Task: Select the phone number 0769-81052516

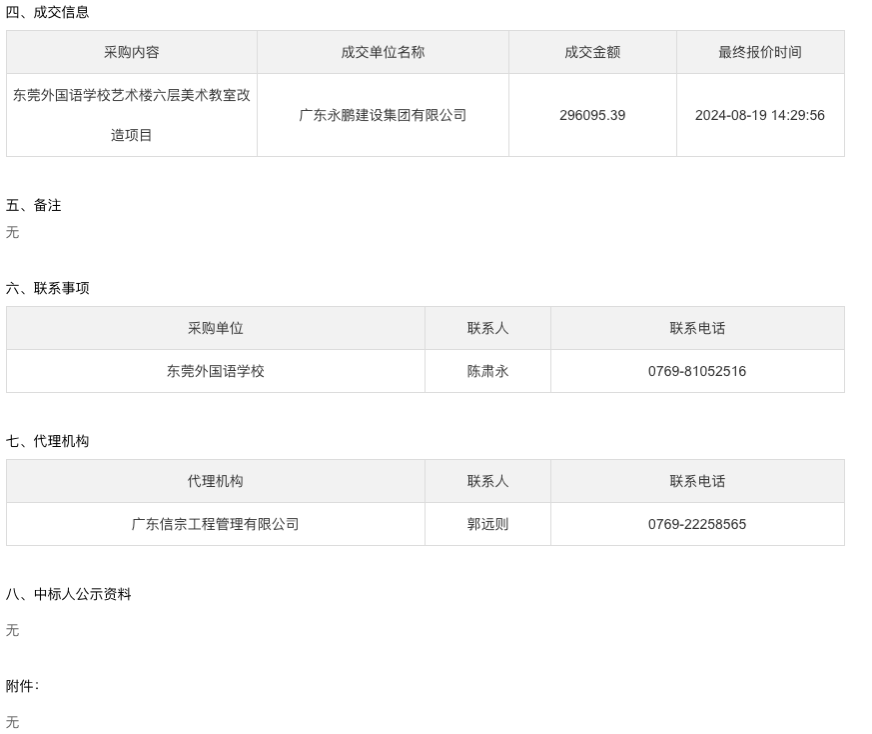Action: (697, 371)
